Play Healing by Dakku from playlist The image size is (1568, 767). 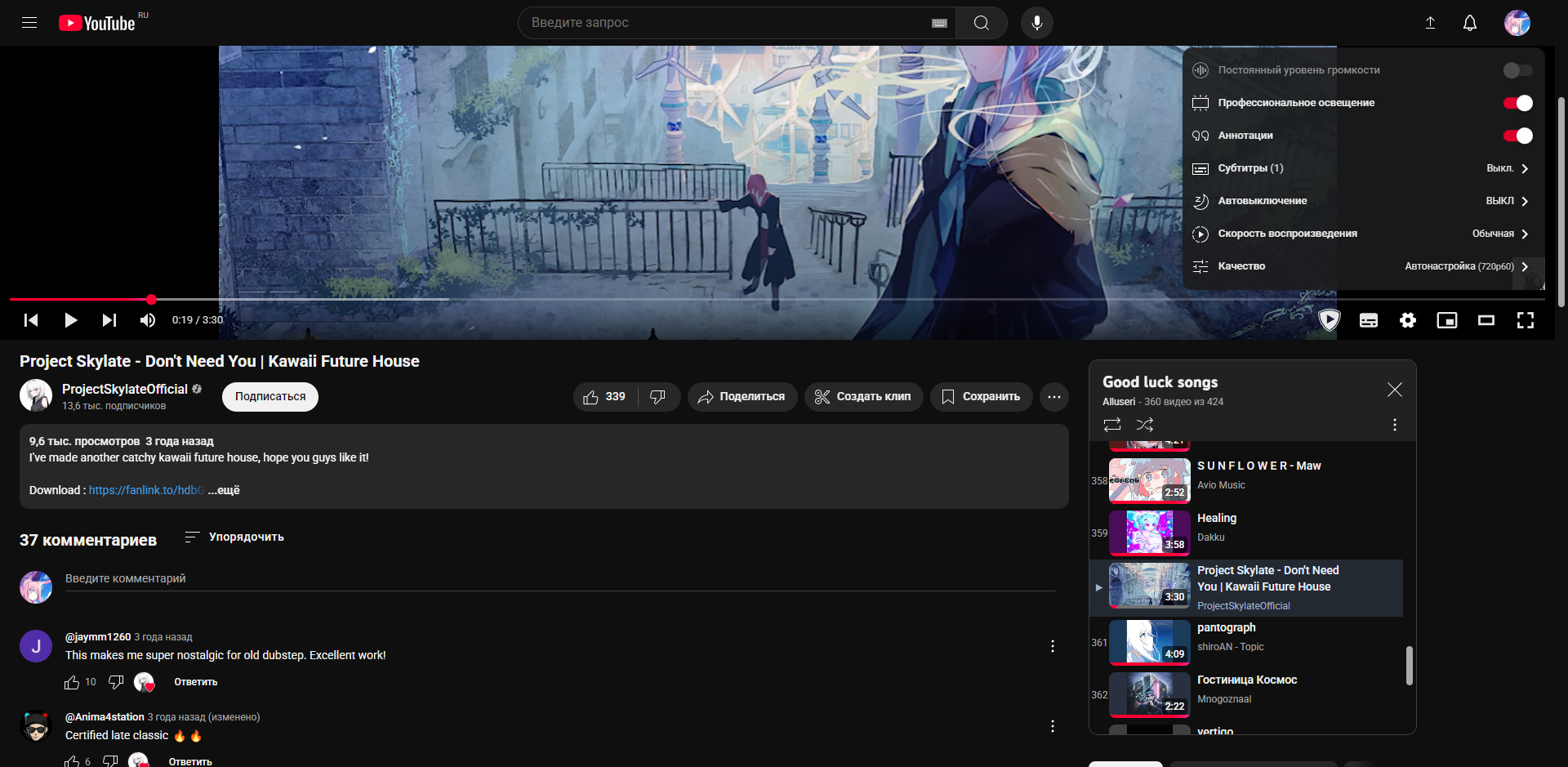pos(1246,533)
